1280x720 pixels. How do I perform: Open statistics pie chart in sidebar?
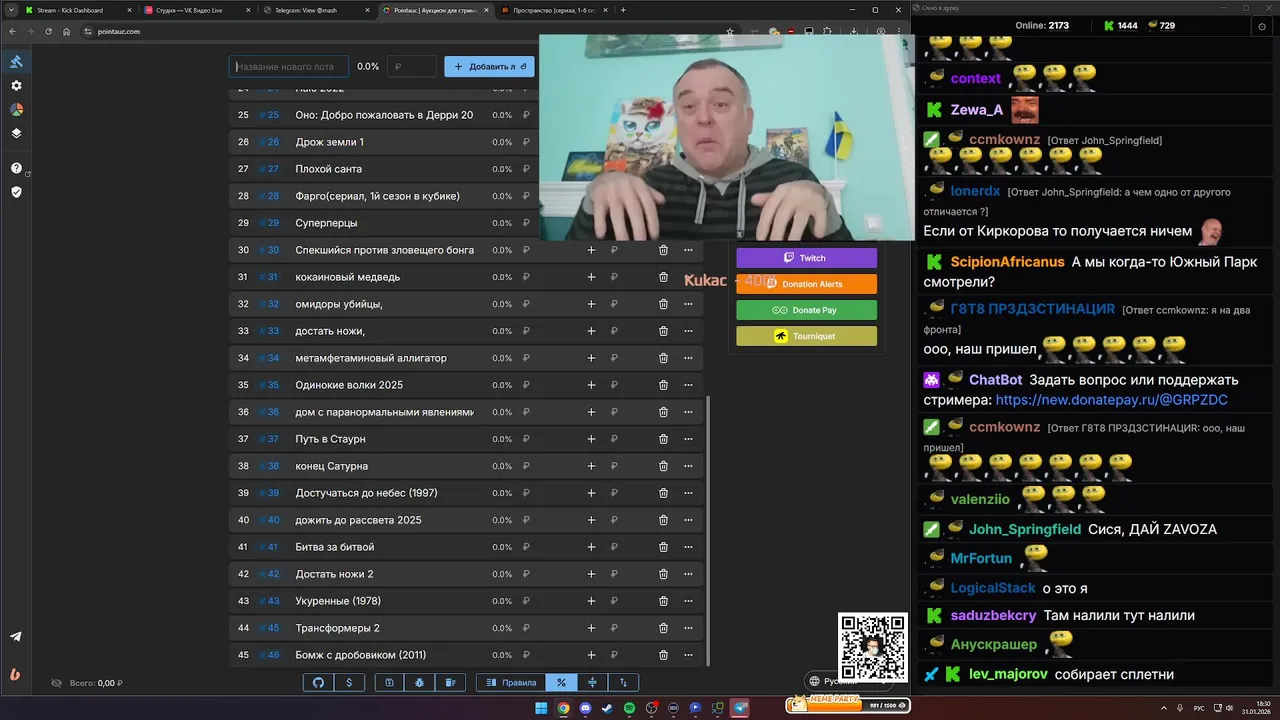point(16,109)
